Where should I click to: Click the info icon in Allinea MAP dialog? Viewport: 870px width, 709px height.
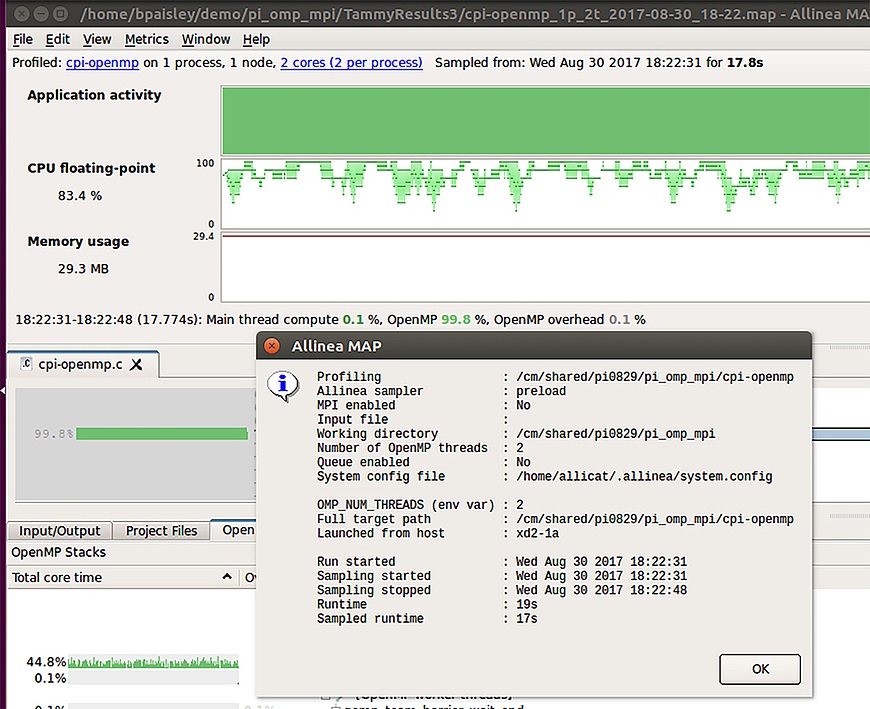(283, 386)
